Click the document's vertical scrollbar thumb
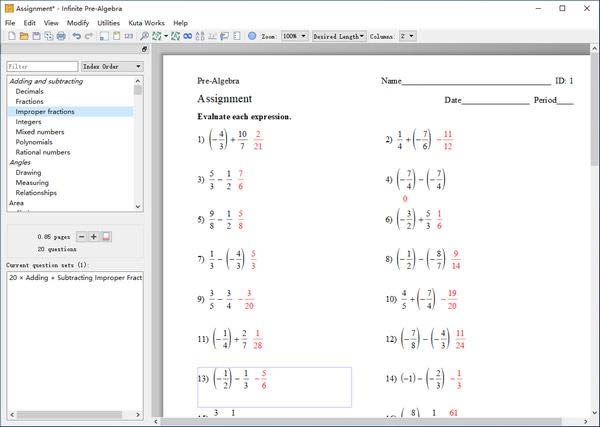The width and height of the screenshot is (600, 427). tap(594, 109)
